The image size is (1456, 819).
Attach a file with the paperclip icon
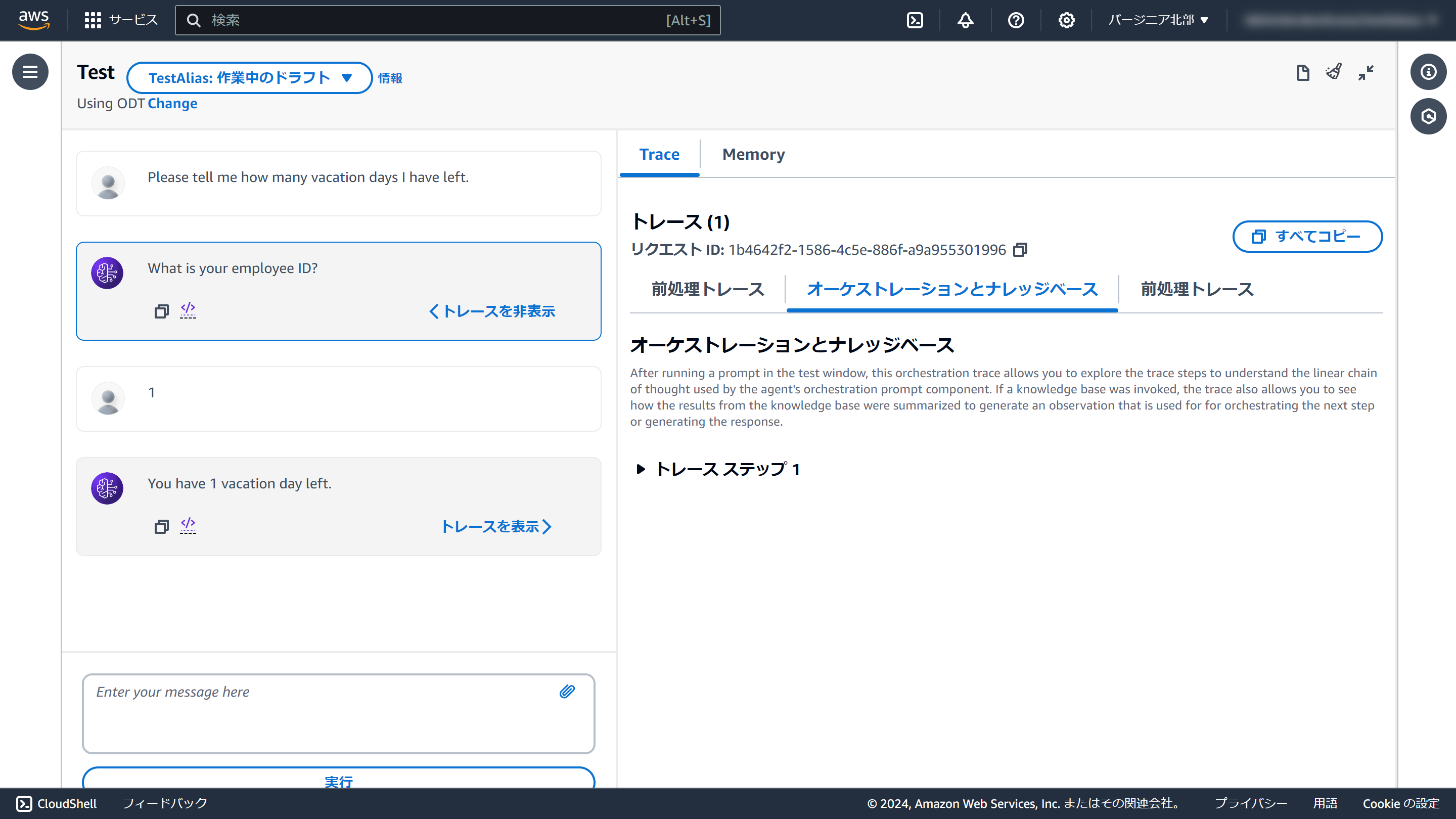[567, 691]
